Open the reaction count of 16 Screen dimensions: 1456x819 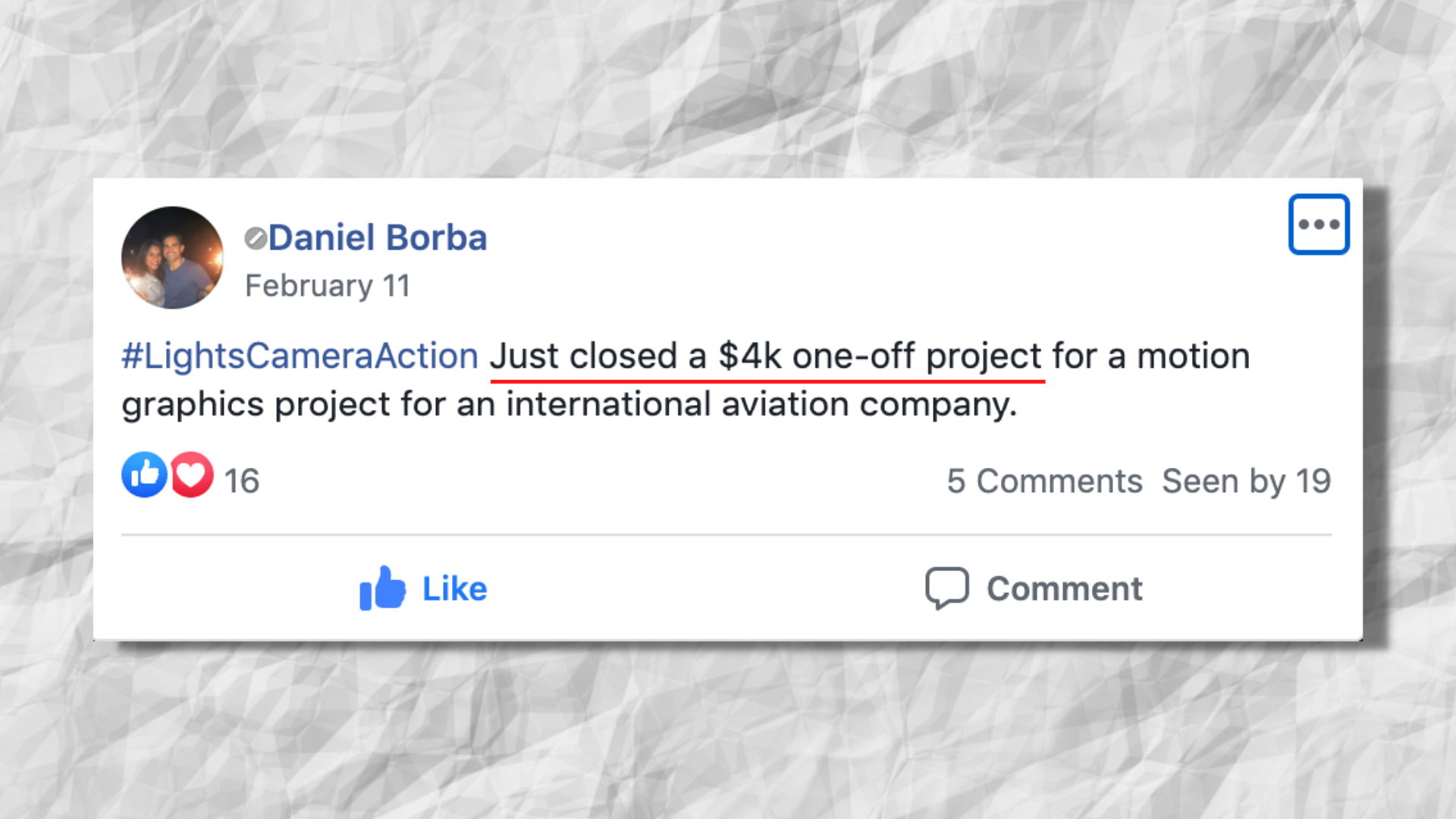click(242, 481)
